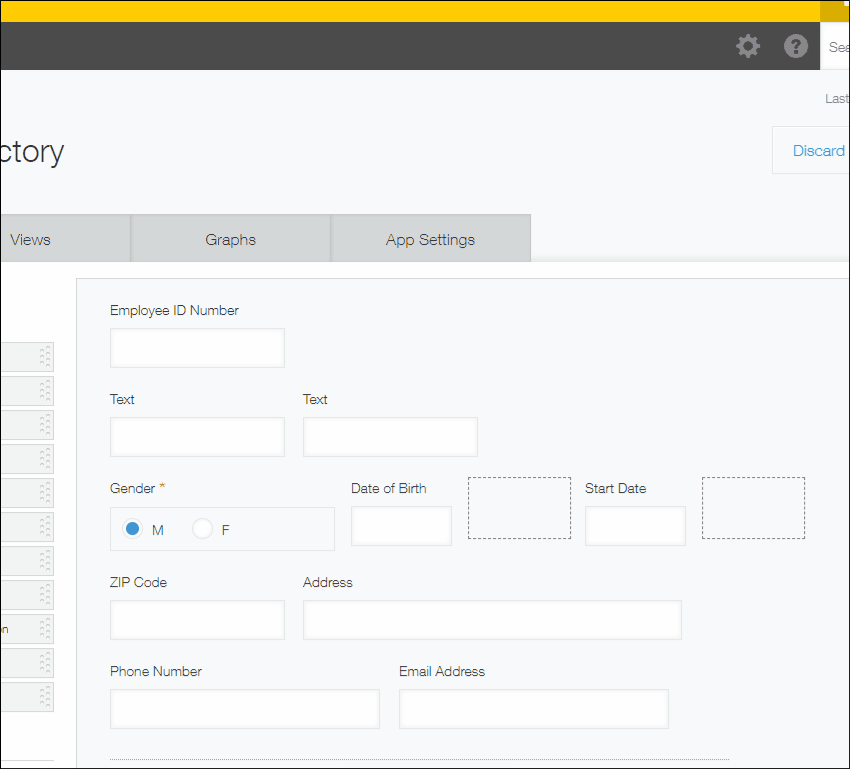850x769 pixels.
Task: Open the App Settings tab
Action: [430, 238]
